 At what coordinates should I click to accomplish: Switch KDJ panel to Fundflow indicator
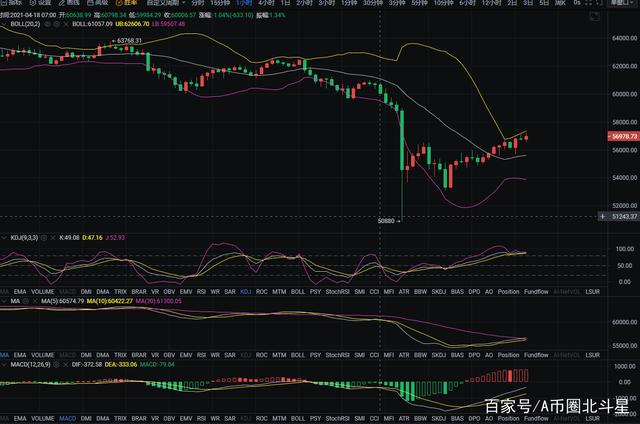click(x=536, y=292)
